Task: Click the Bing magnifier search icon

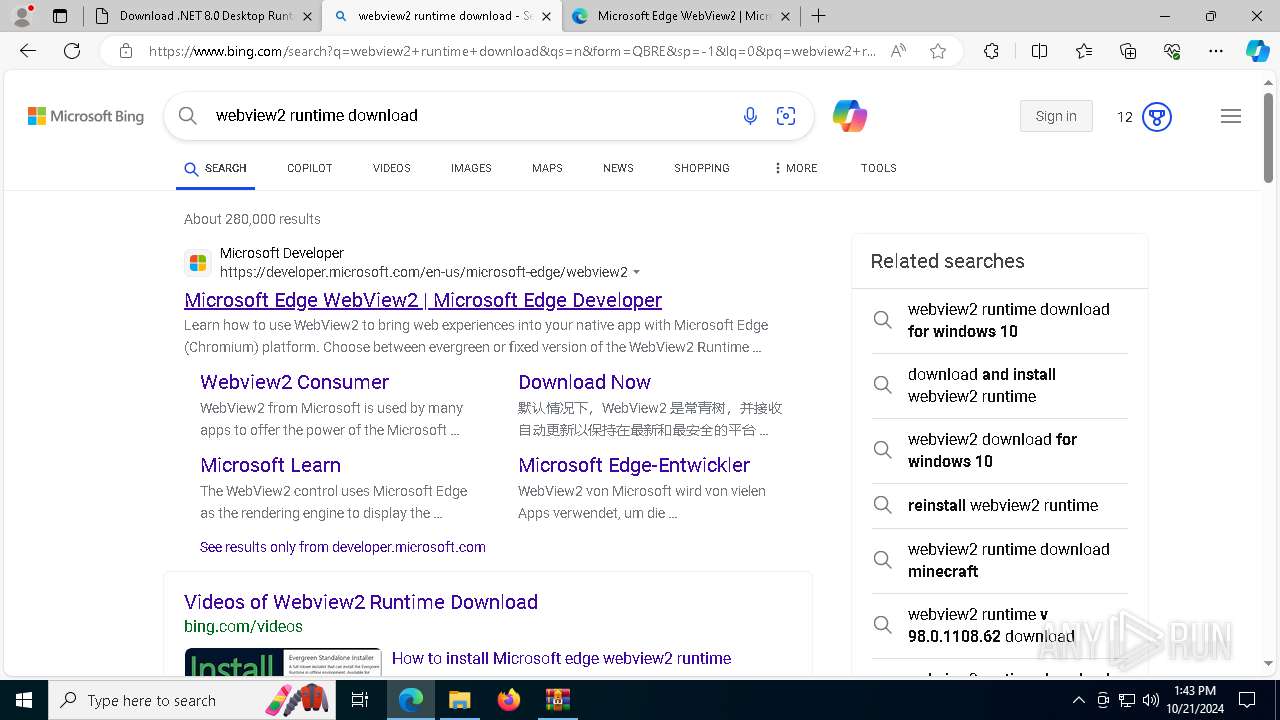Action: [187, 116]
